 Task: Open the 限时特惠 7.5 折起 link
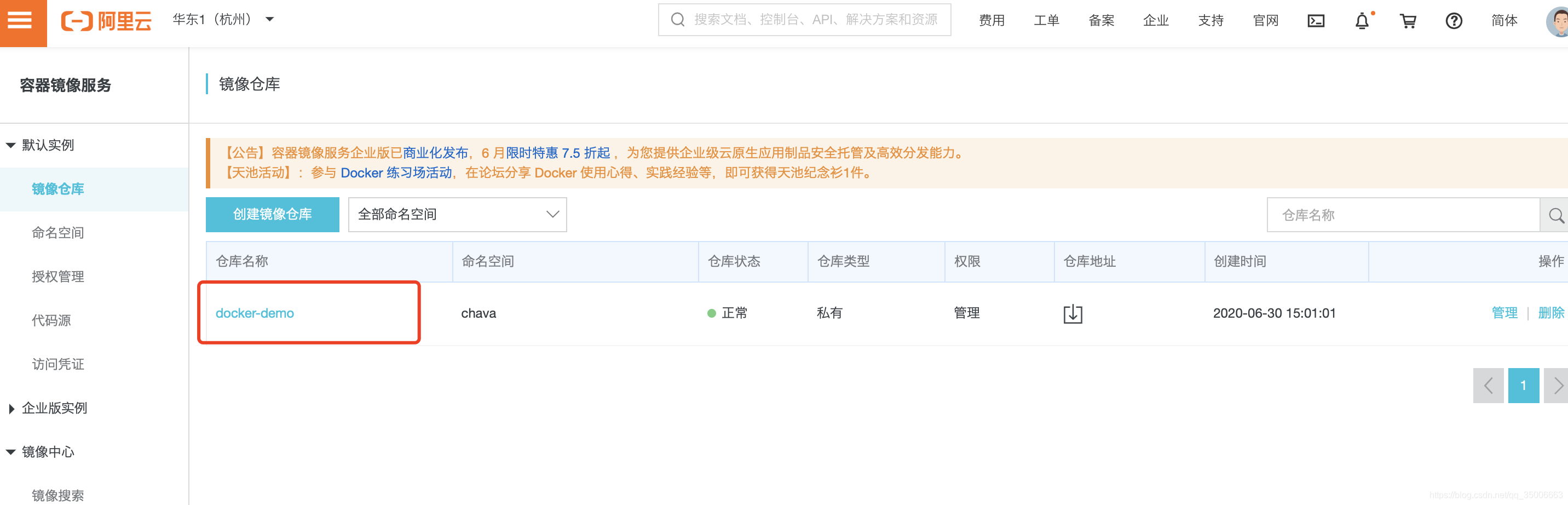(x=558, y=153)
